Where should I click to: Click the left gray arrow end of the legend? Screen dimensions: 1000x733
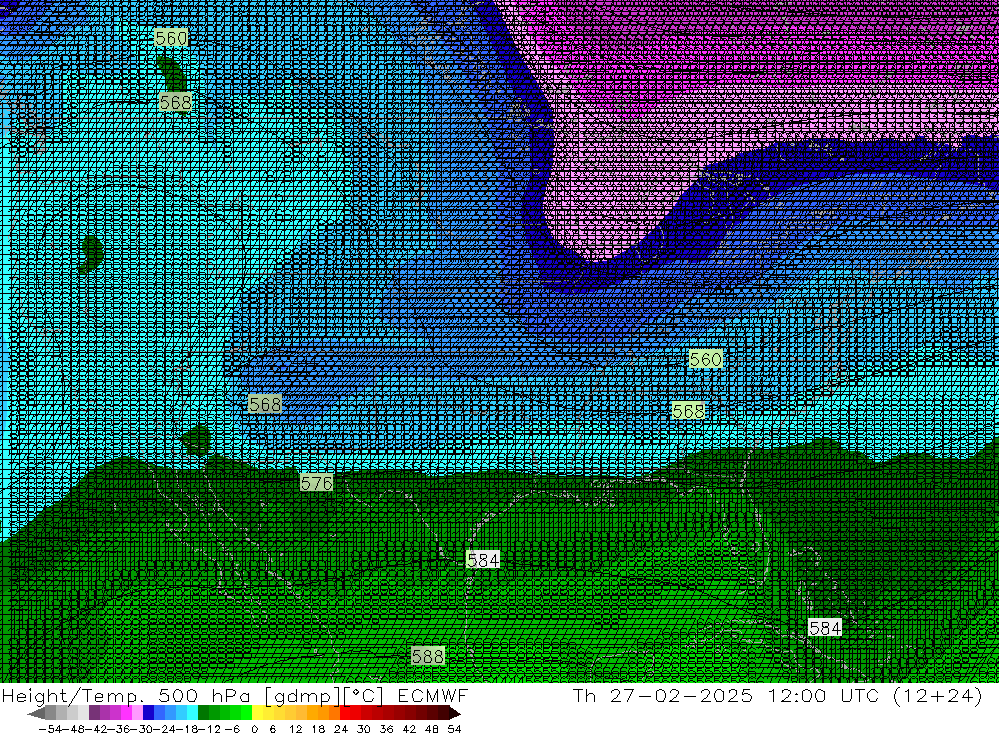tap(36, 713)
